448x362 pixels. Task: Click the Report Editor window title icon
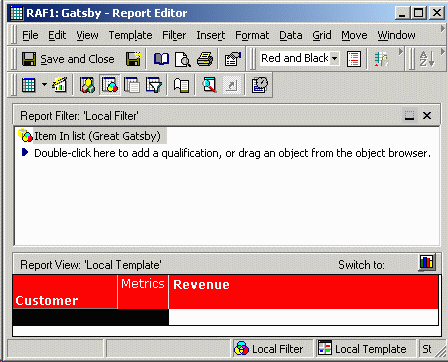(17, 13)
